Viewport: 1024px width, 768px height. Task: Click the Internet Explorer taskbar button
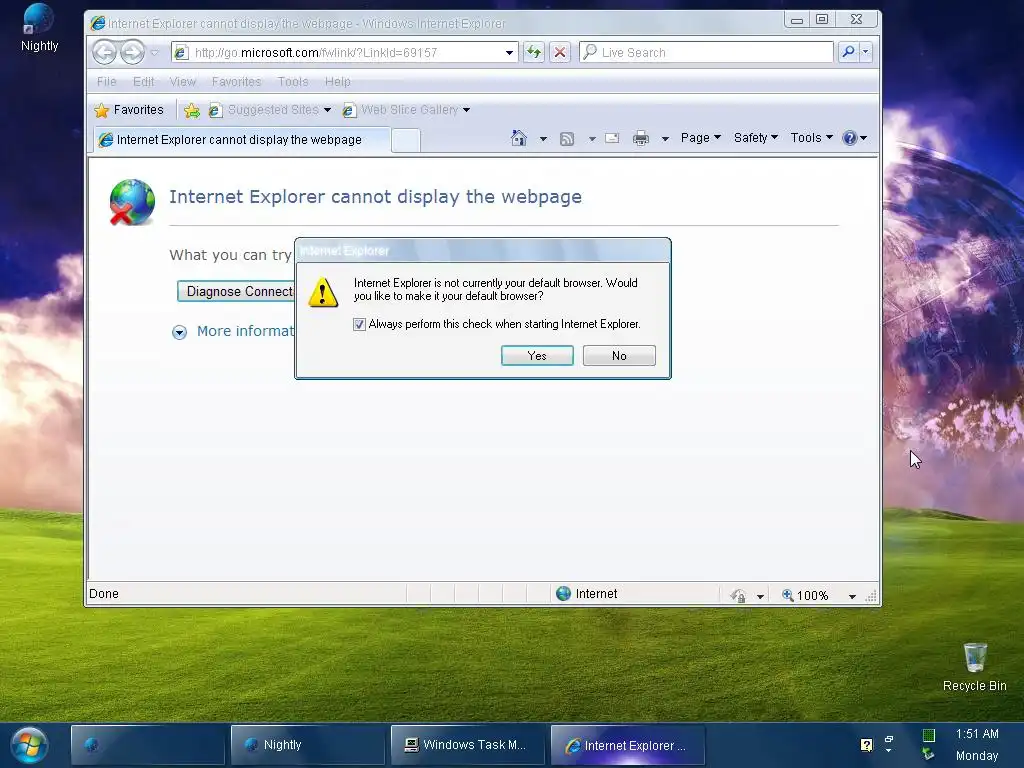(628, 745)
